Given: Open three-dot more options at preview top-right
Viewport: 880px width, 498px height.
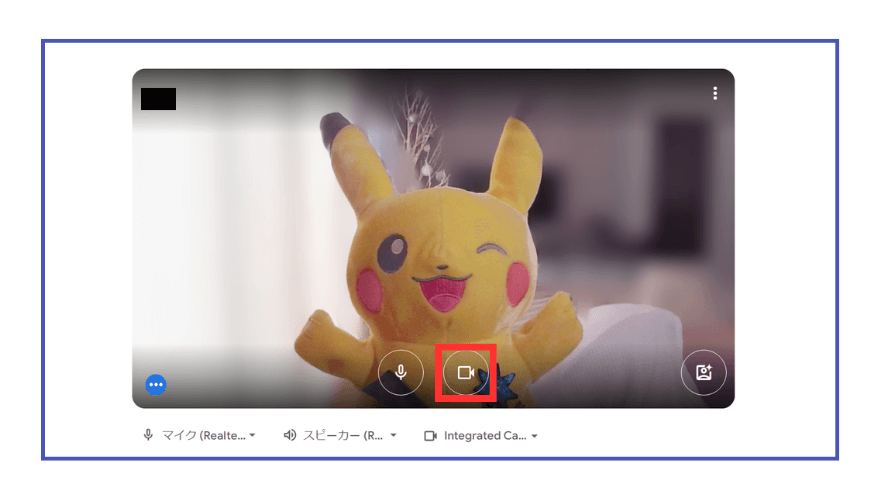Looking at the screenshot, I should point(715,93).
